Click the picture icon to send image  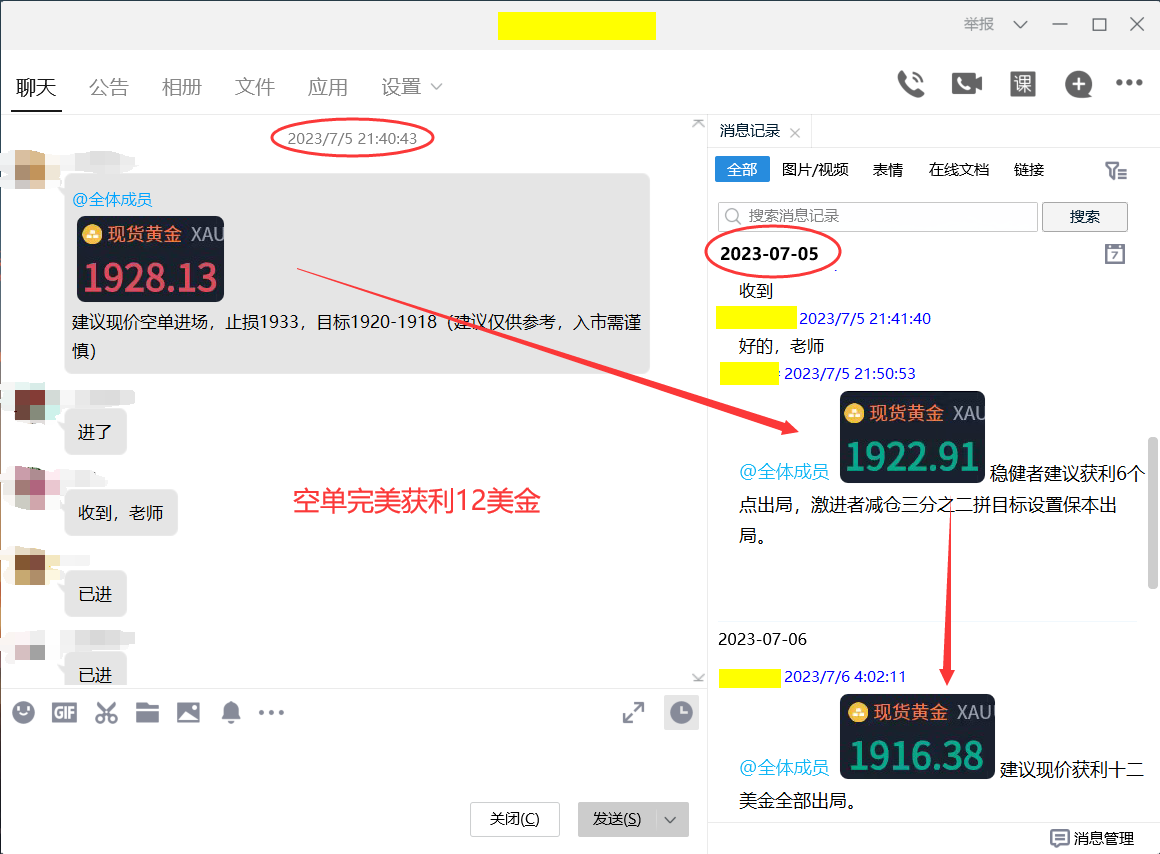pyautogui.click(x=189, y=713)
